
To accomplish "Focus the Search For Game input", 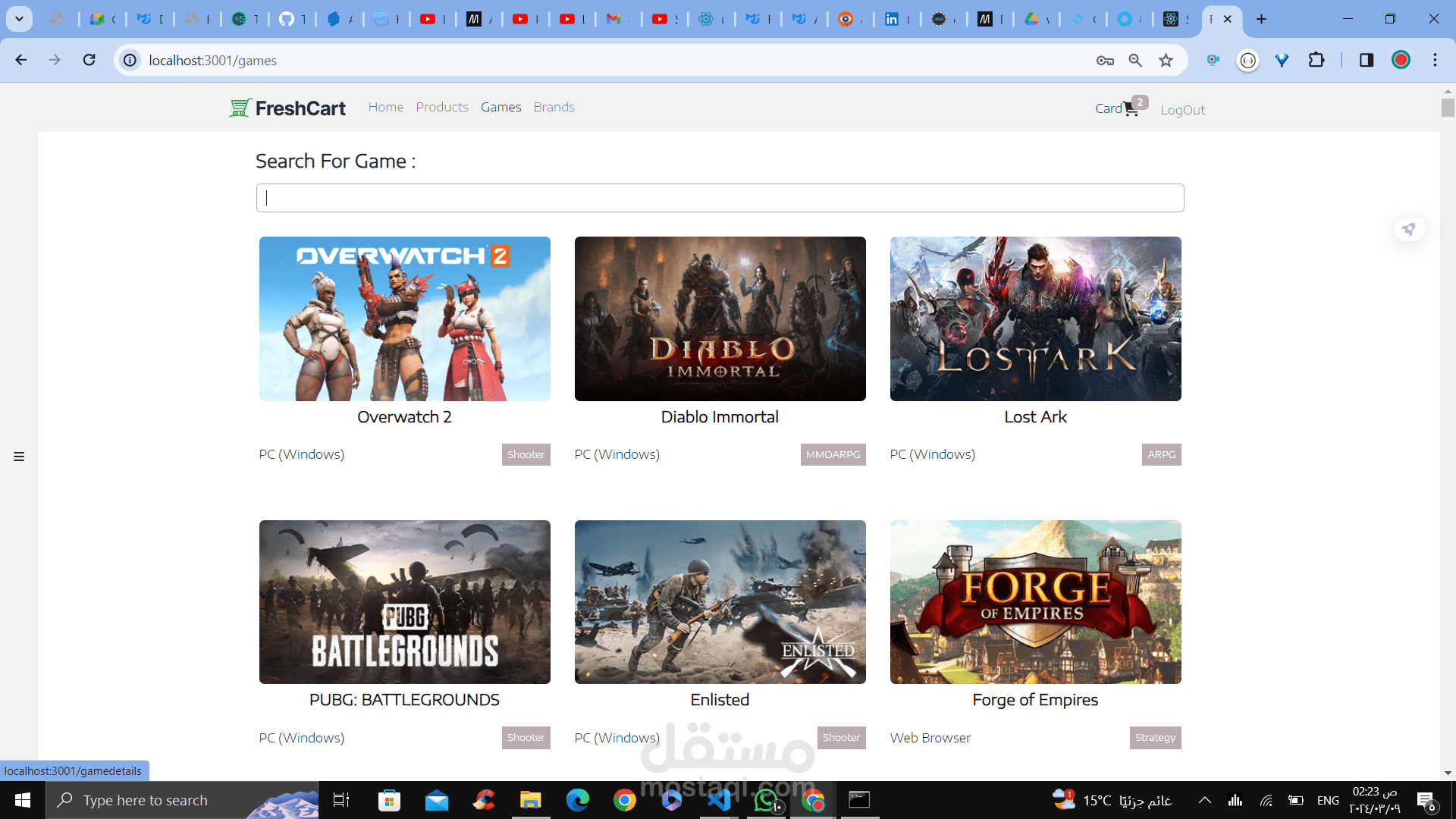I will point(720,198).
